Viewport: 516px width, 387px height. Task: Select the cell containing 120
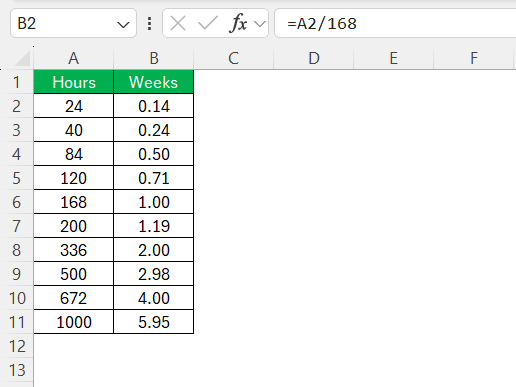(74, 178)
